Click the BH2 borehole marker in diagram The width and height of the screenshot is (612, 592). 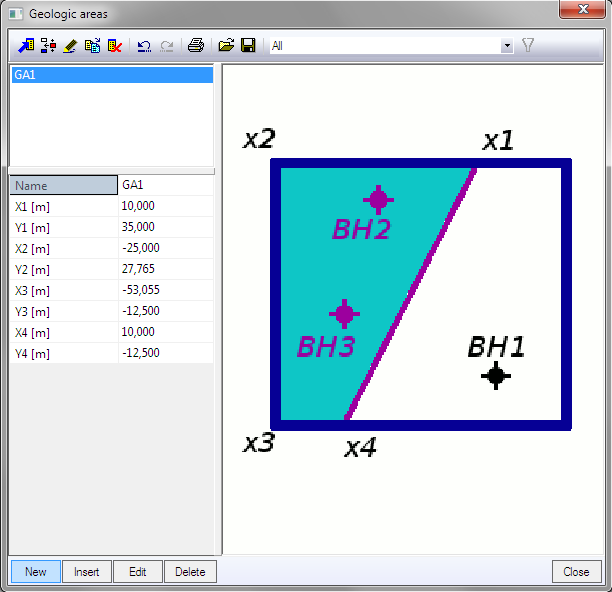(378, 200)
